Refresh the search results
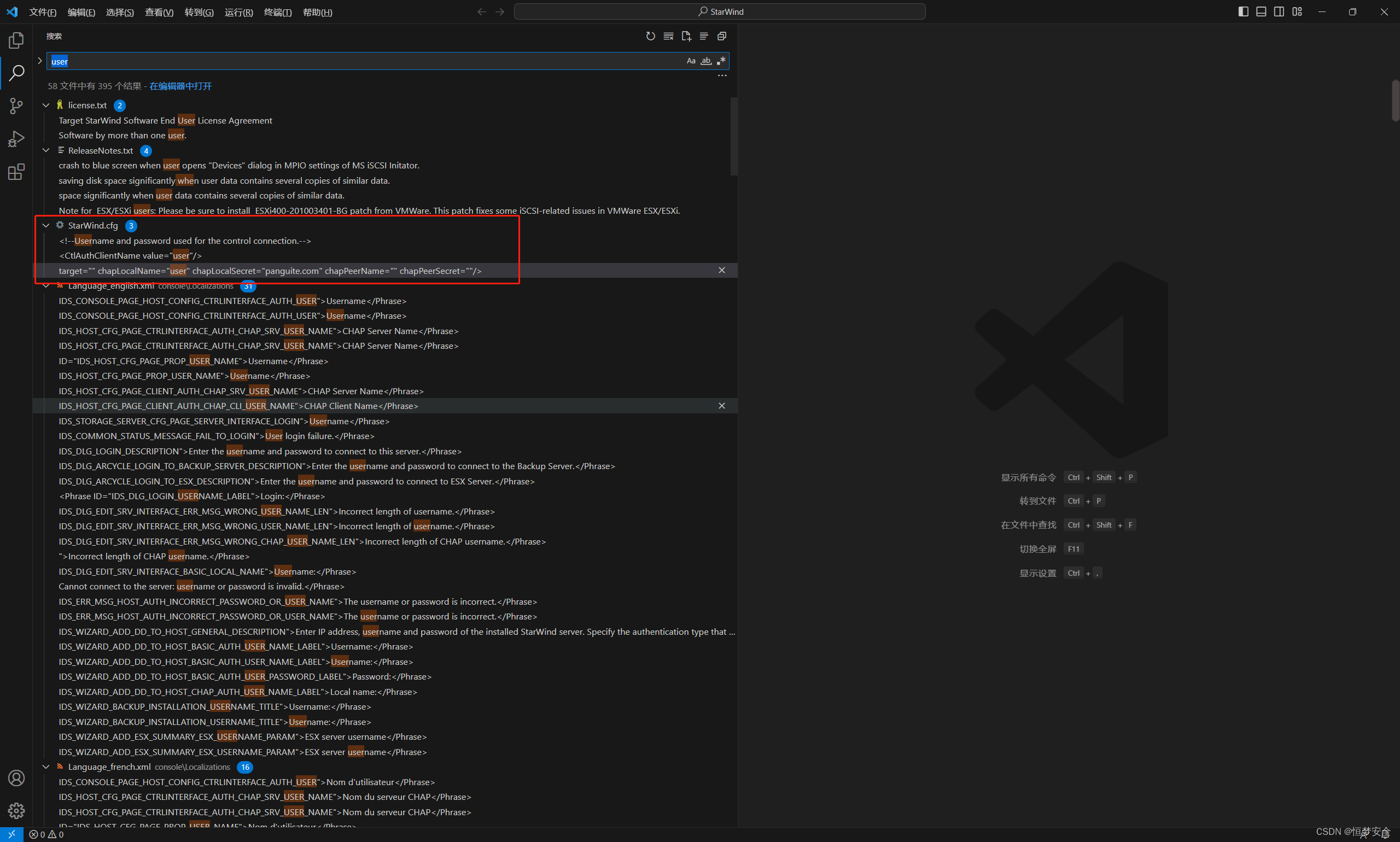The height and width of the screenshot is (842, 1400). point(650,36)
